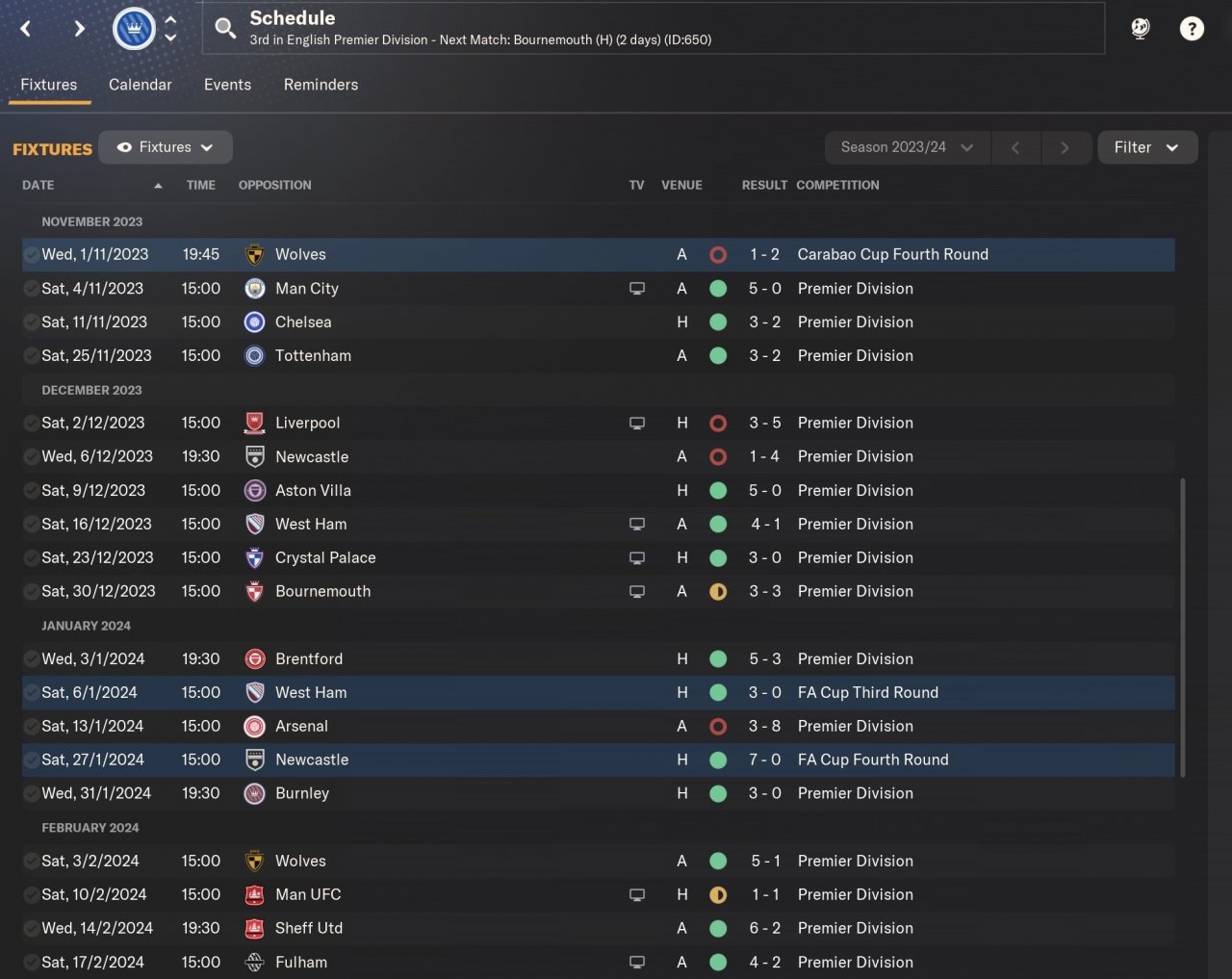The height and width of the screenshot is (979, 1232).
Task: Open the Tottenham opposition link
Action: pyautogui.click(x=313, y=355)
